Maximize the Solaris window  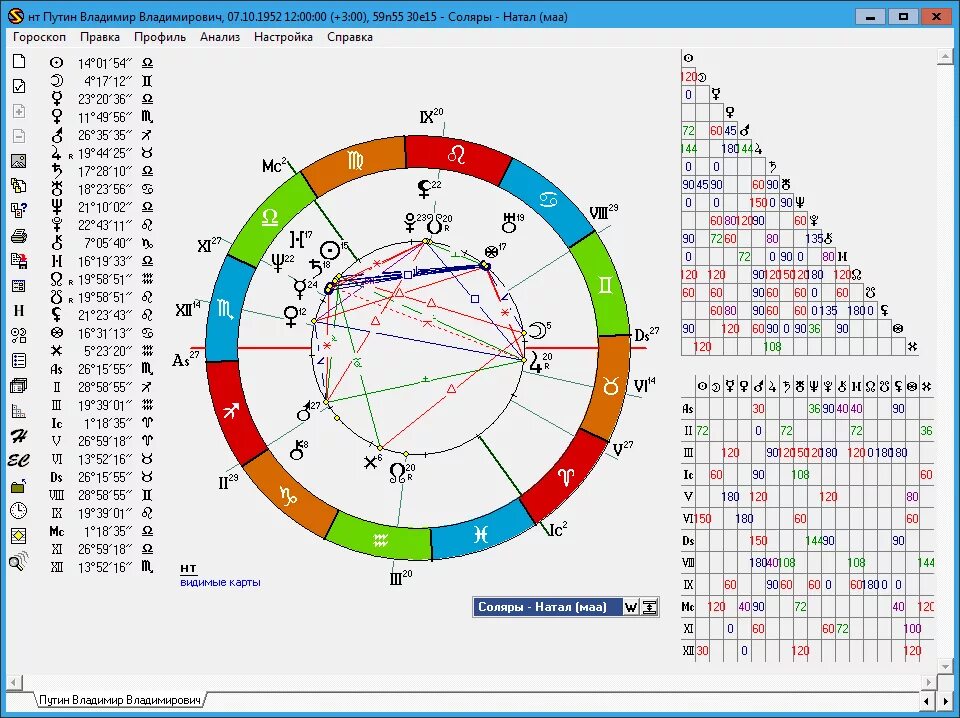click(x=903, y=17)
